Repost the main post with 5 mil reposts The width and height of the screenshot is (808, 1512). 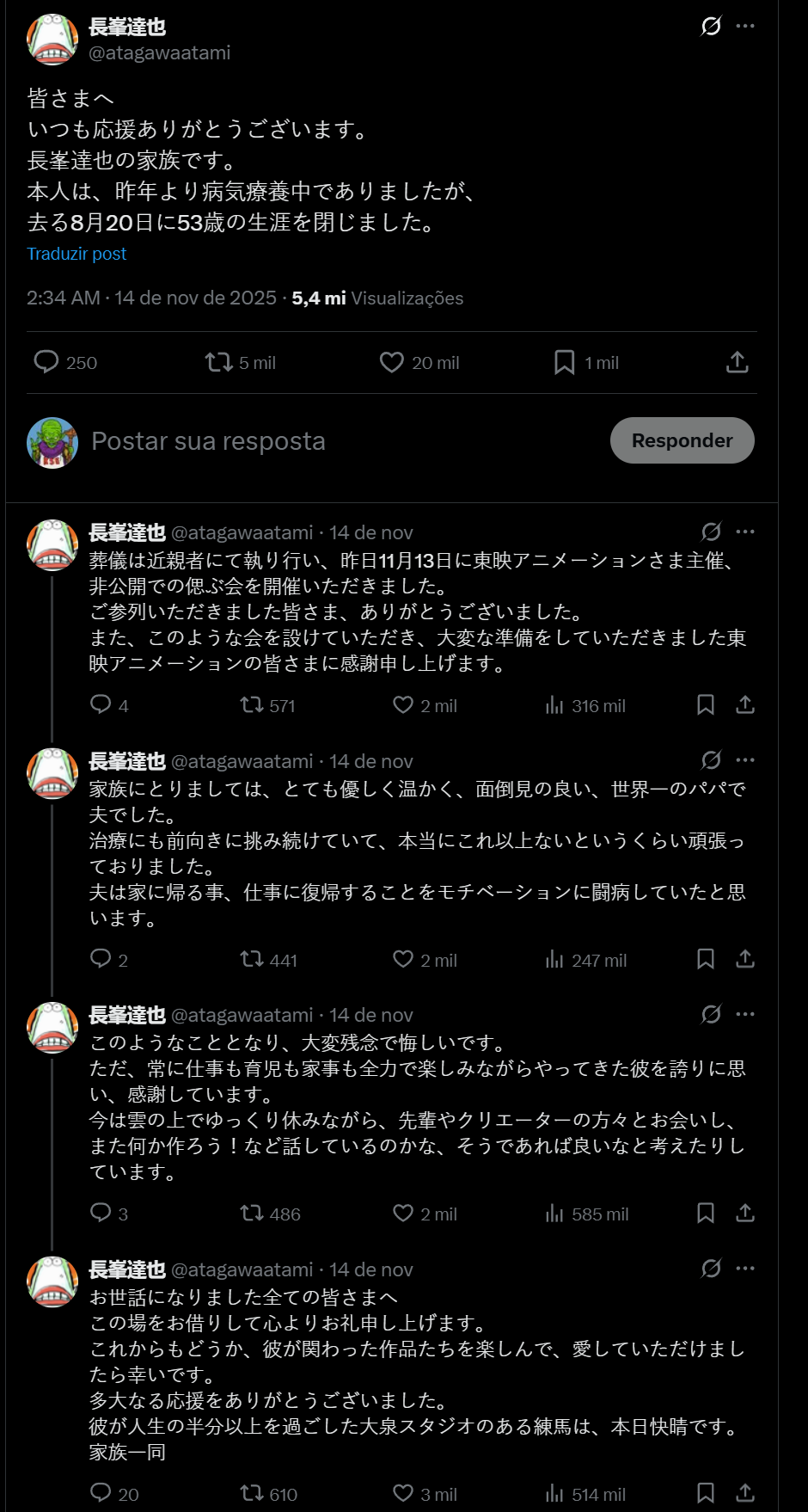tap(219, 362)
